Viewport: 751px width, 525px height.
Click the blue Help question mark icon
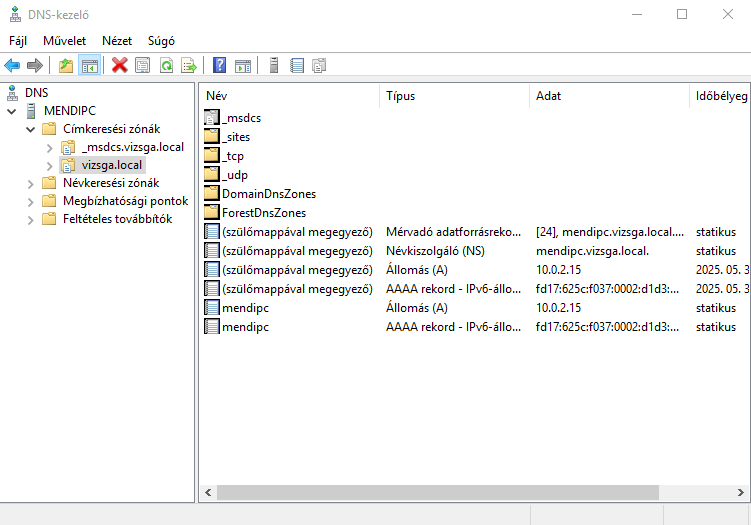point(219,66)
